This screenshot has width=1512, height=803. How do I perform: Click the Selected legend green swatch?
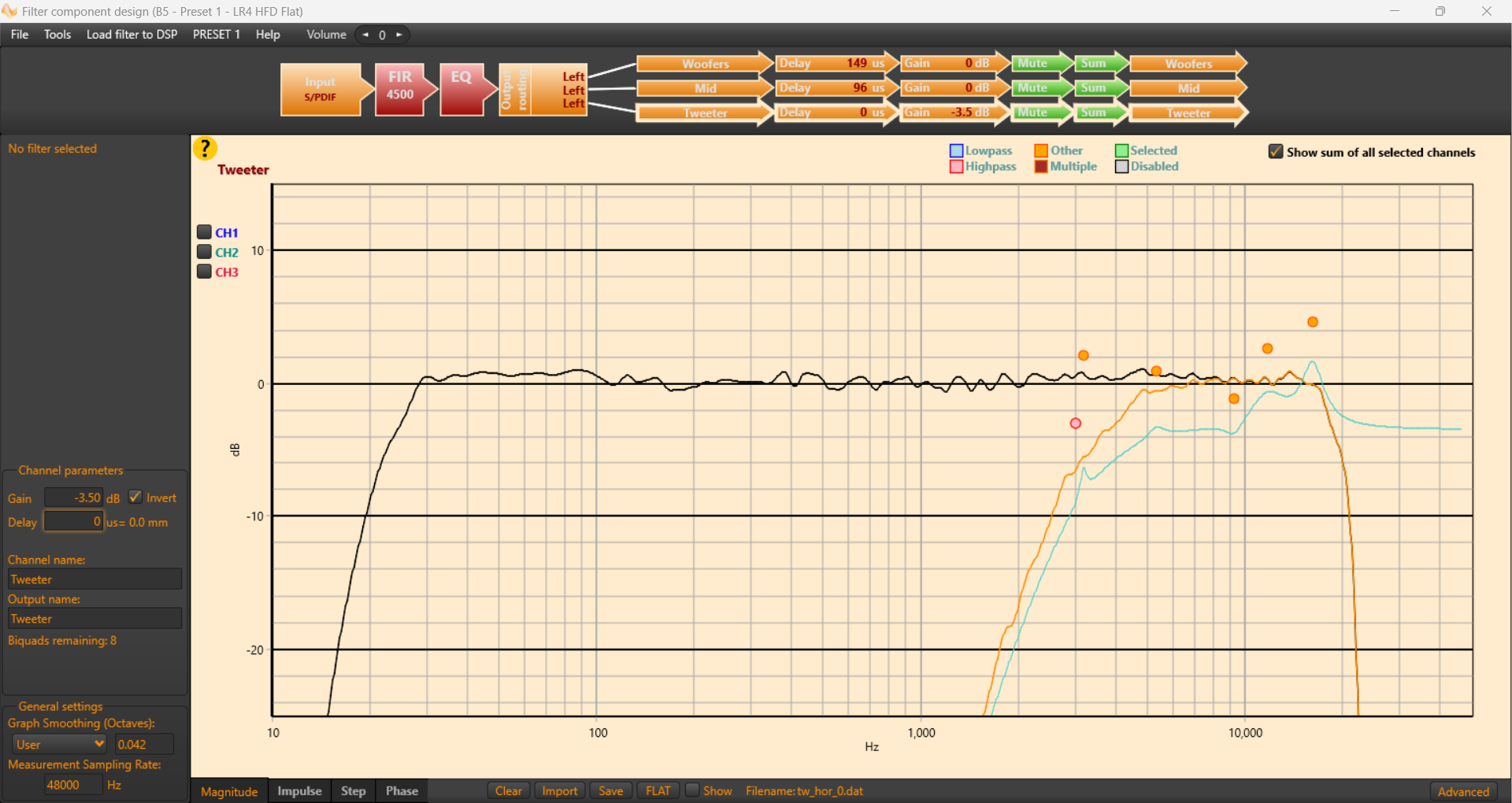tap(1121, 150)
